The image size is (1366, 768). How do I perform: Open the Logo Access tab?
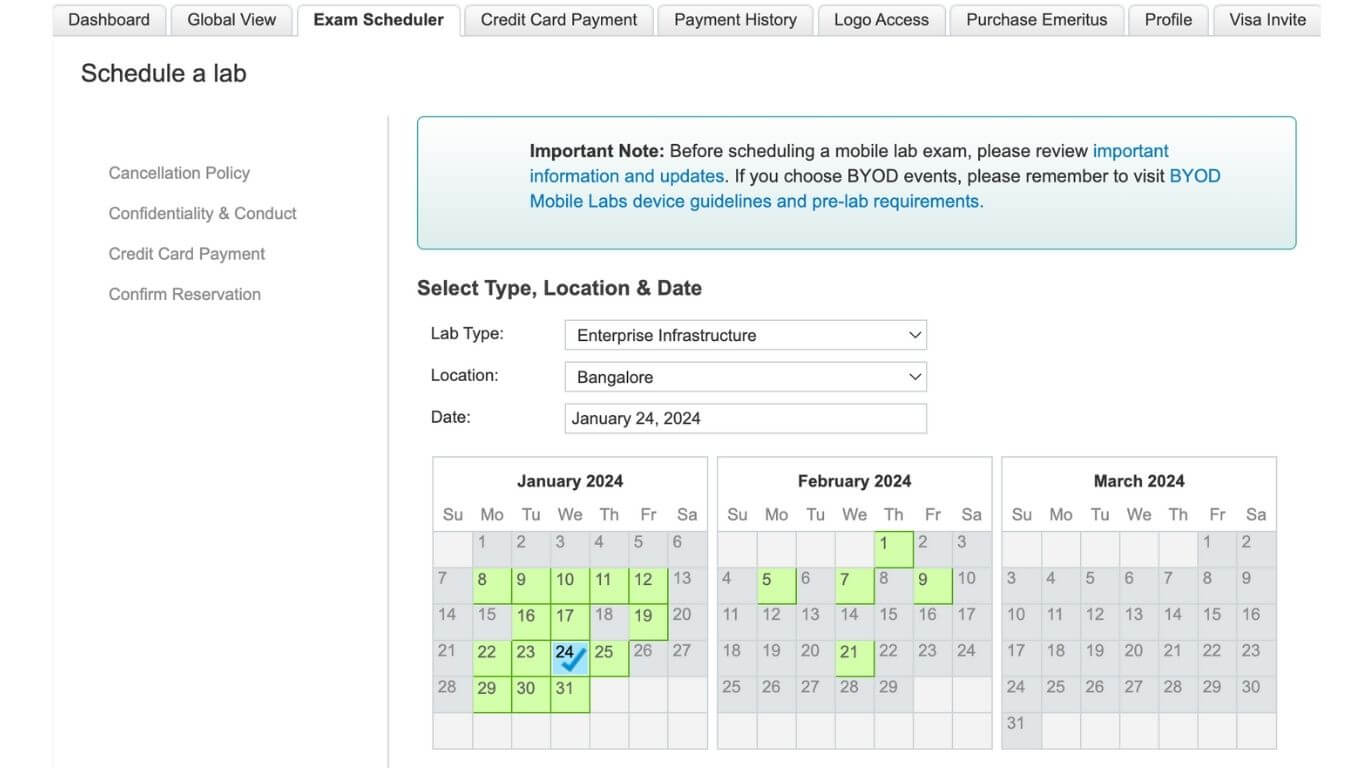pyautogui.click(x=880, y=19)
